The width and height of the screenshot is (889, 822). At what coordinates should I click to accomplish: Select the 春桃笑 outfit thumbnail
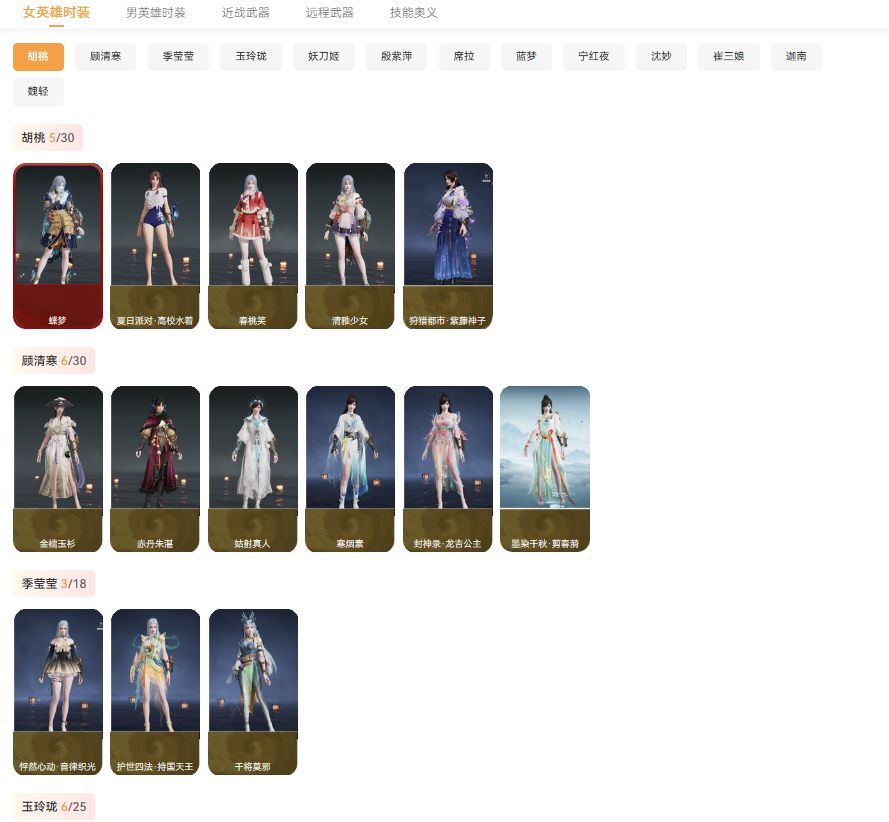[253, 245]
